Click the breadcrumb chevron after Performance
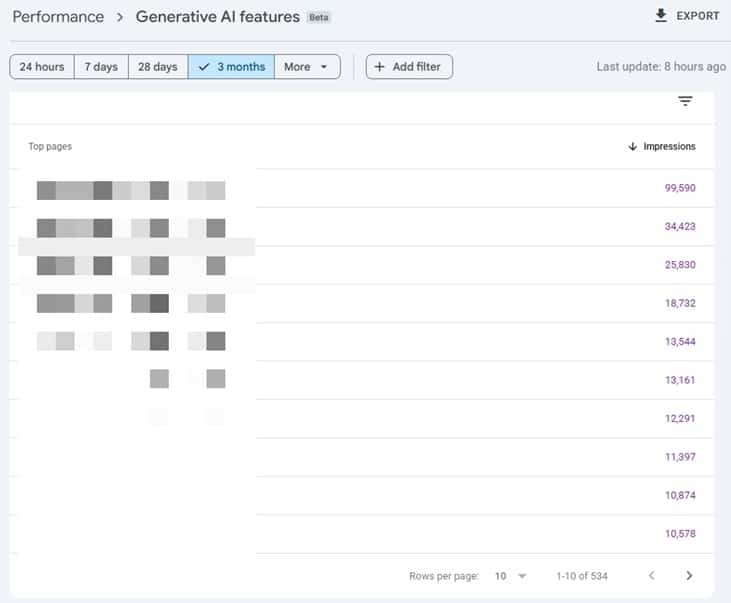Image resolution: width=731 pixels, height=603 pixels. click(x=120, y=17)
